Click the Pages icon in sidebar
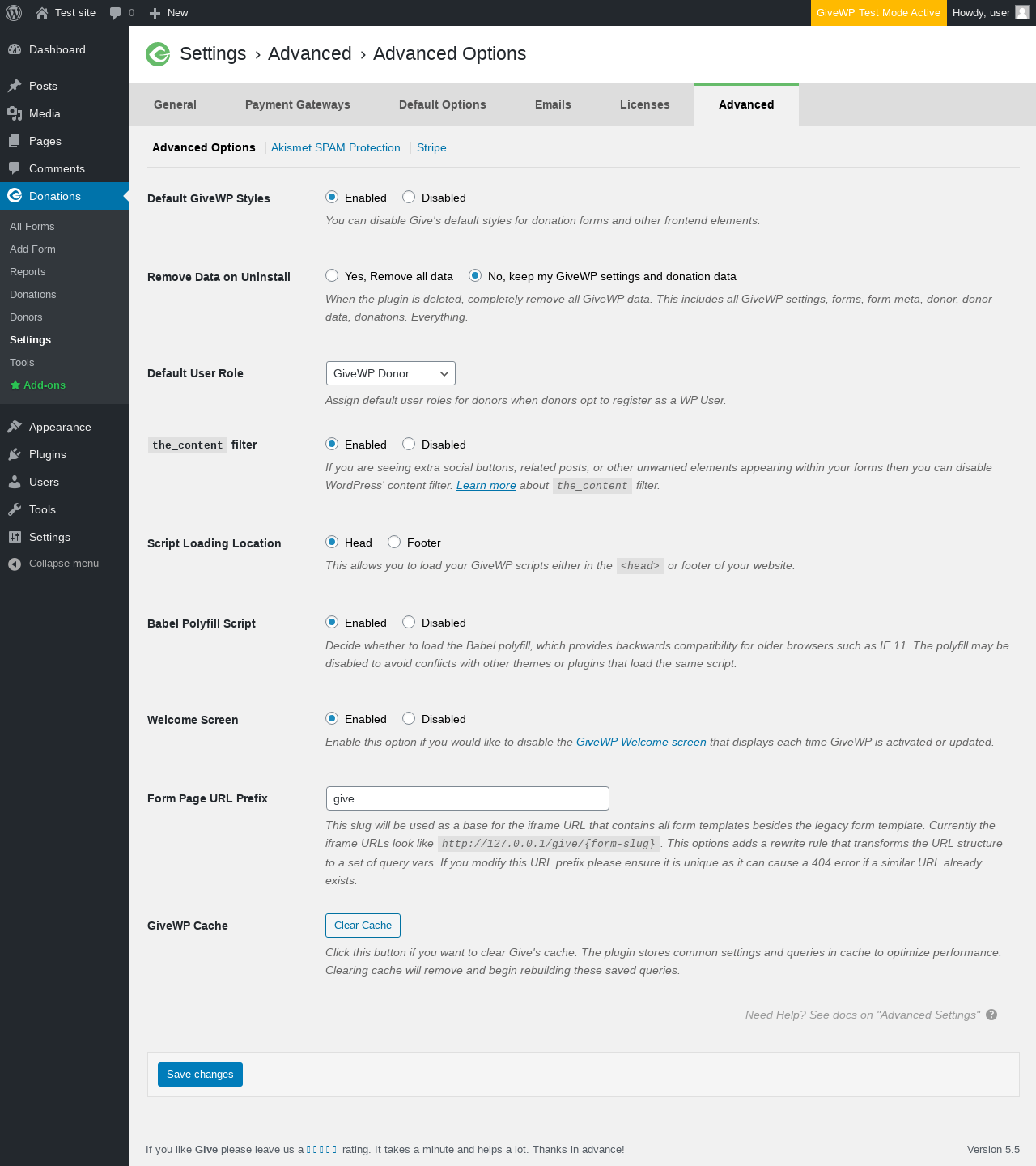 point(15,141)
